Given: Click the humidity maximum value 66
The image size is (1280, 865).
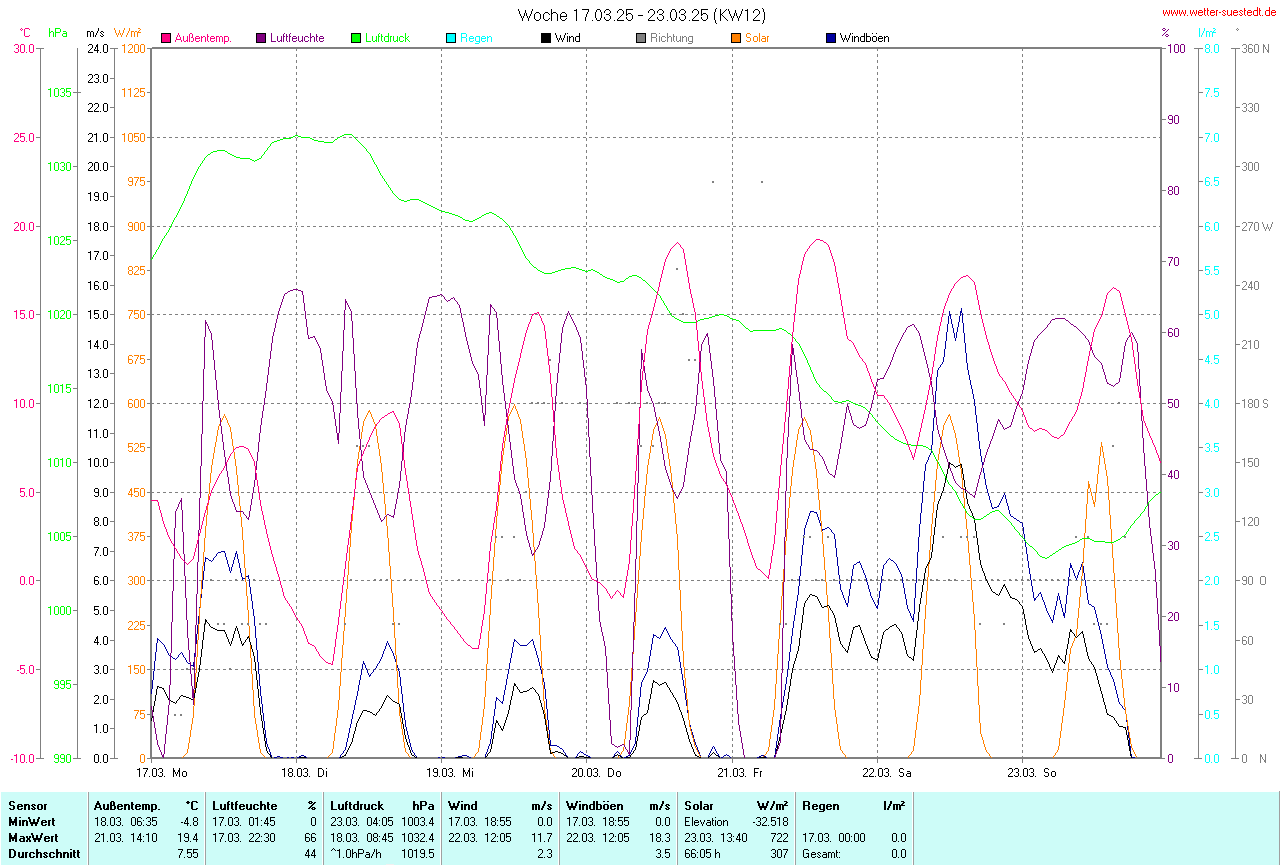Looking at the screenshot, I should tap(311, 837).
